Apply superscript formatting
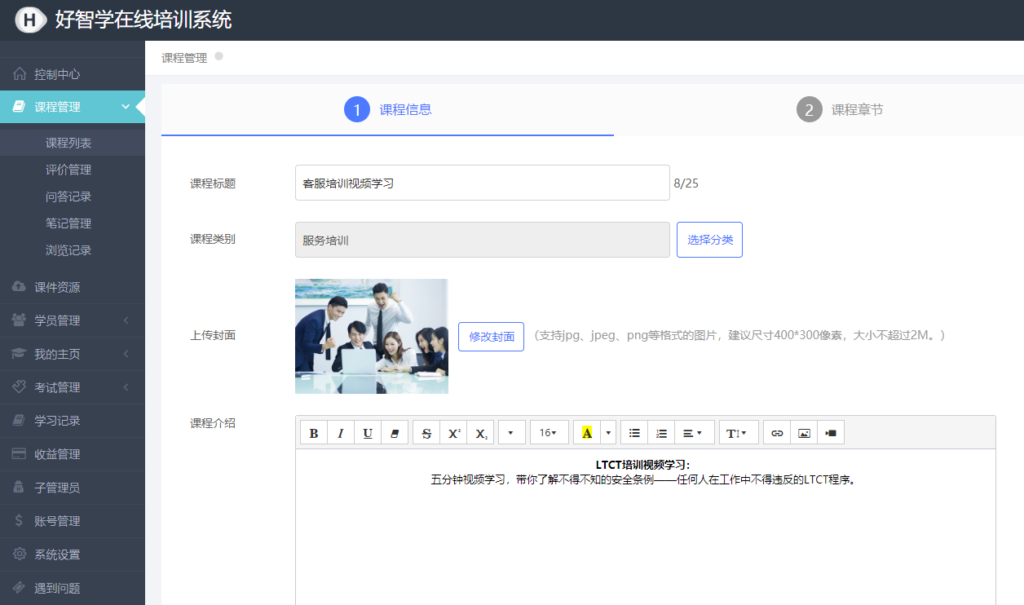This screenshot has width=1024, height=605. point(454,433)
